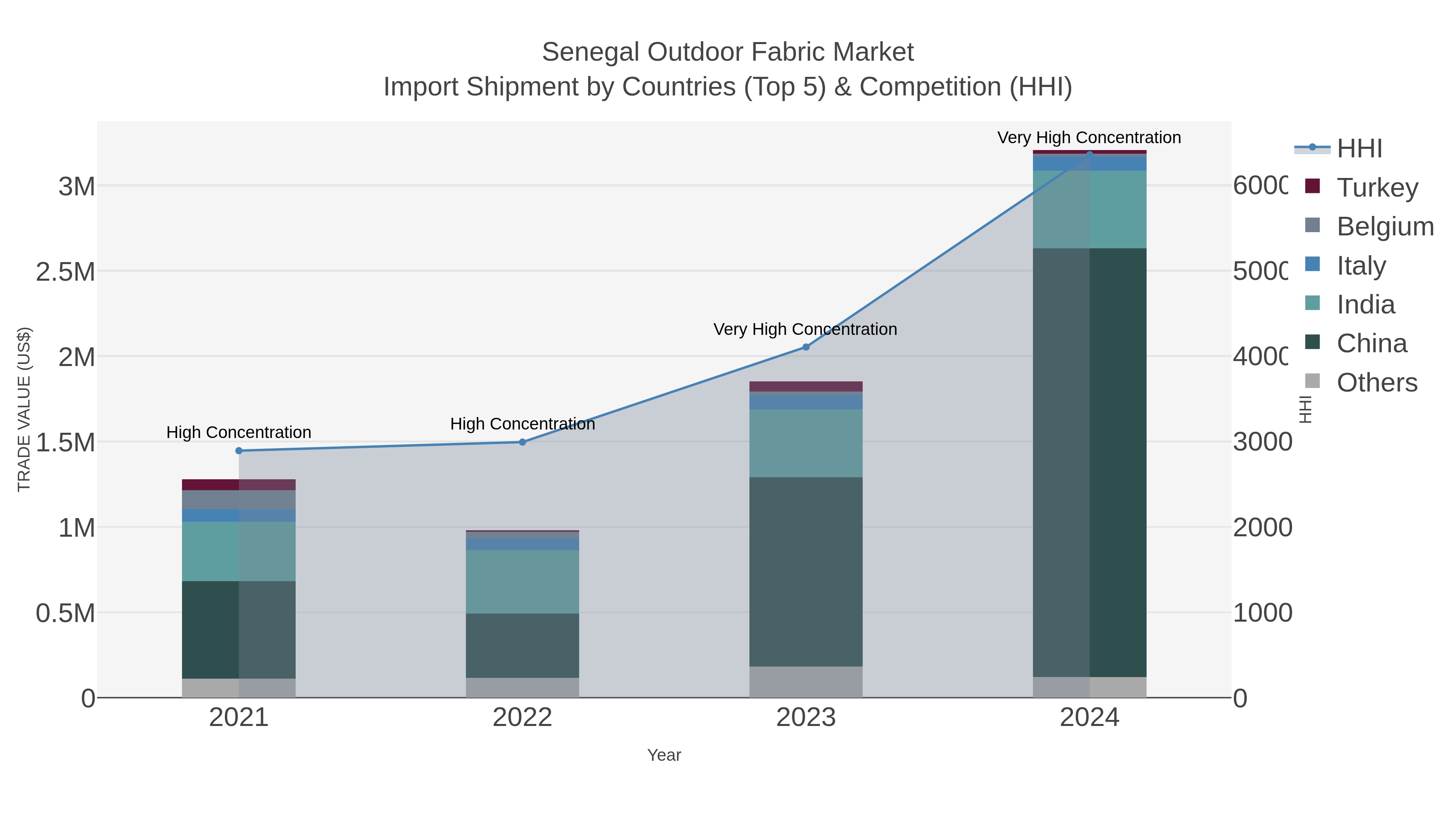
Task: Toggle the HHI legend entry
Action: [1338, 148]
